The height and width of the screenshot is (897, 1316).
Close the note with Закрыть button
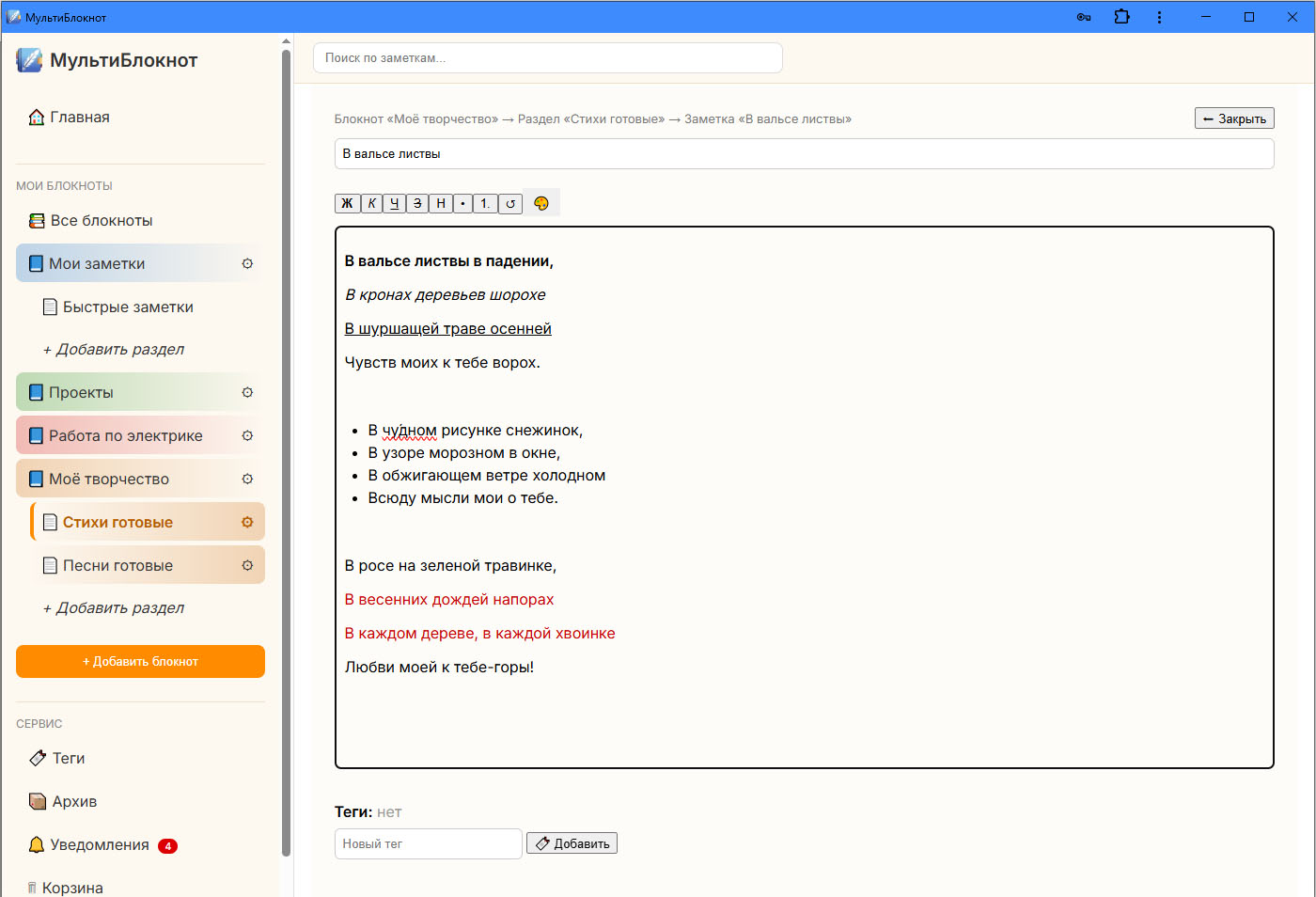[x=1234, y=118]
